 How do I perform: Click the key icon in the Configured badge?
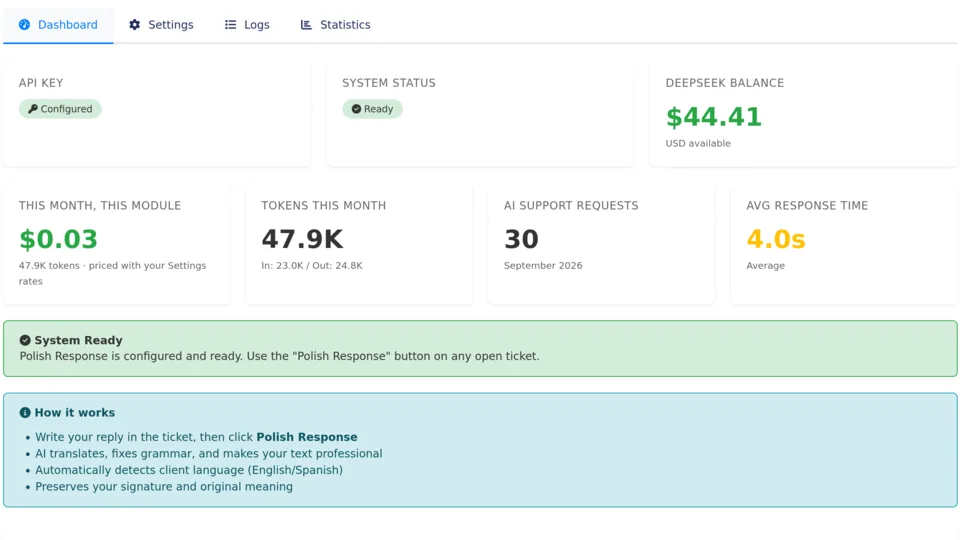pyautogui.click(x=33, y=109)
